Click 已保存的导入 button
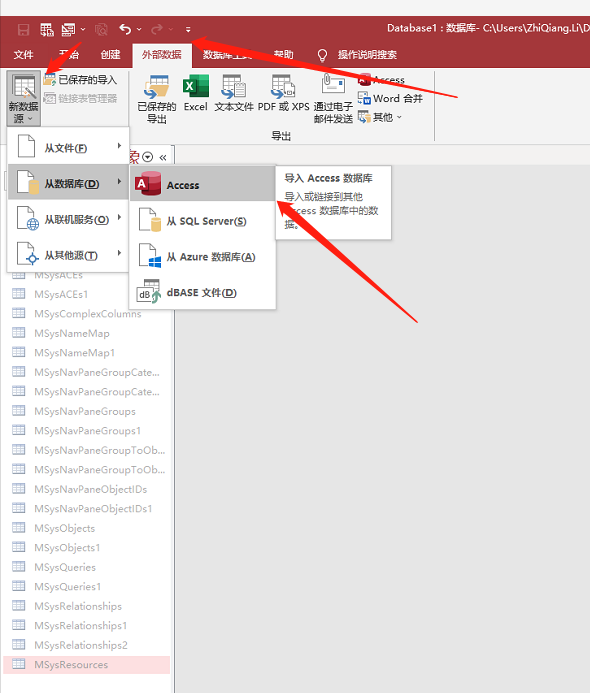The width and height of the screenshot is (590, 693). click(x=80, y=80)
